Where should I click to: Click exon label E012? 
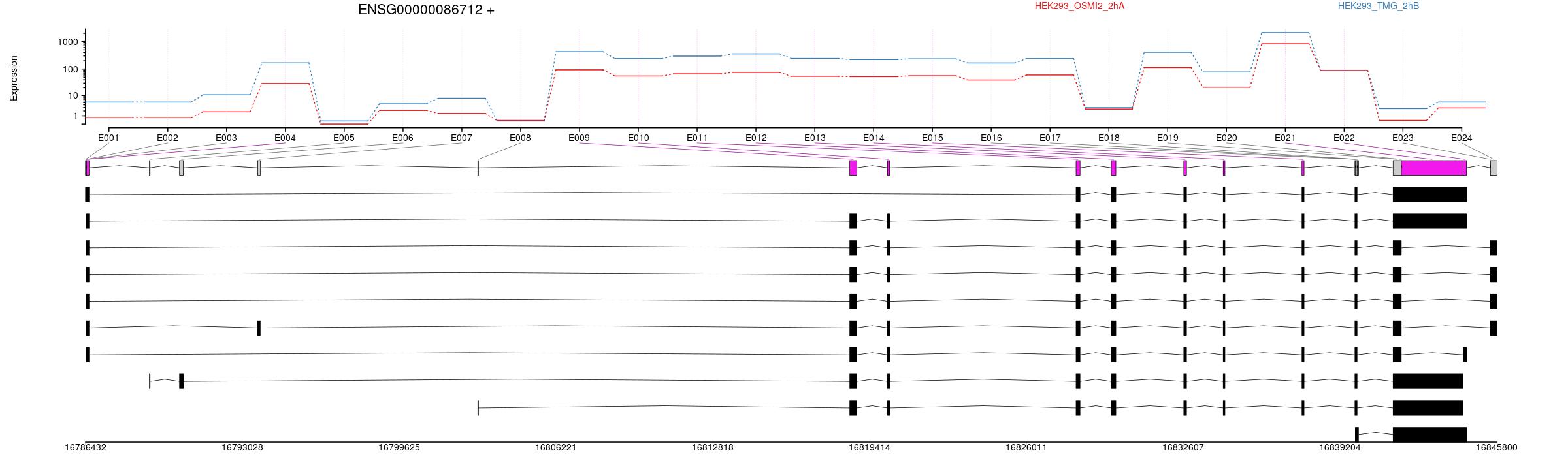click(756, 138)
